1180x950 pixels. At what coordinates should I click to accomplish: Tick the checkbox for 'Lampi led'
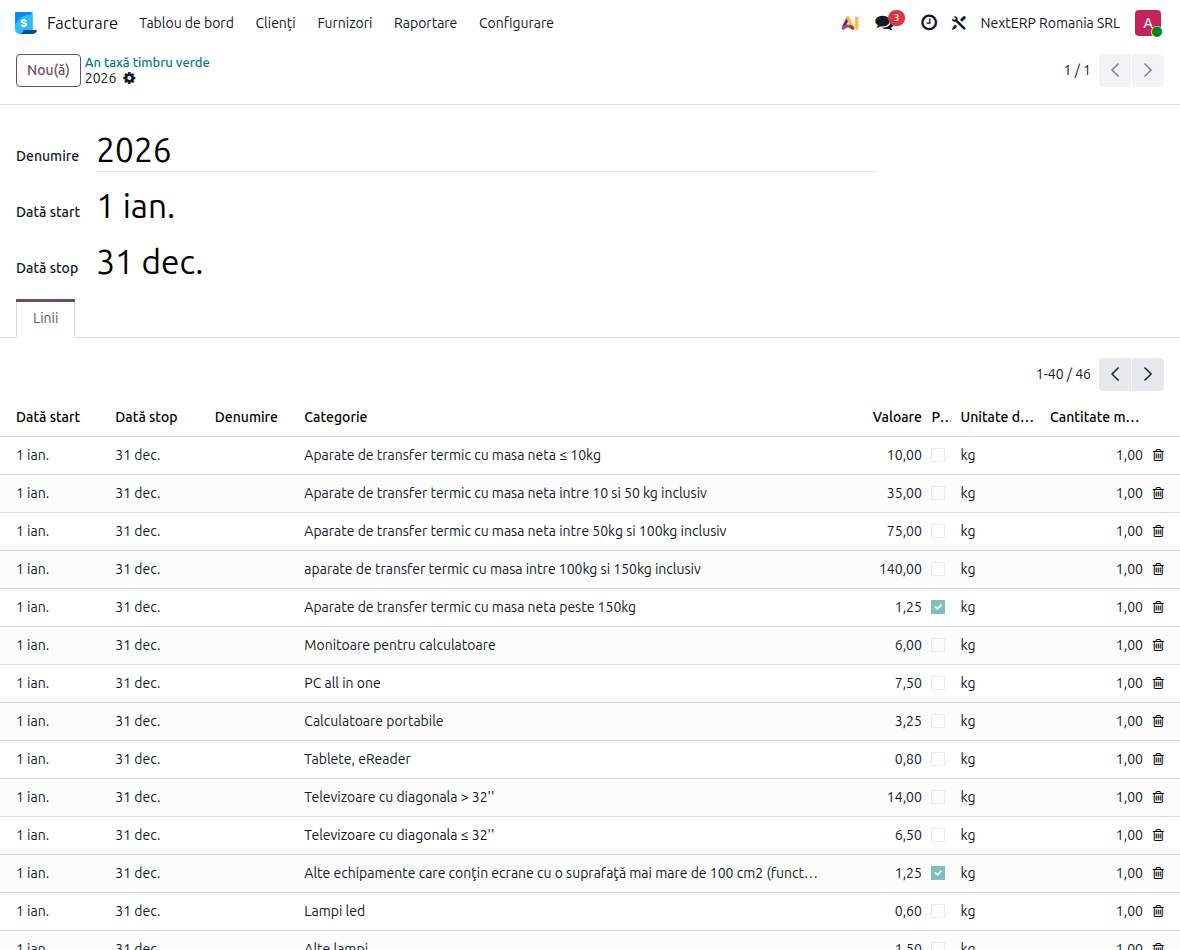(938, 911)
